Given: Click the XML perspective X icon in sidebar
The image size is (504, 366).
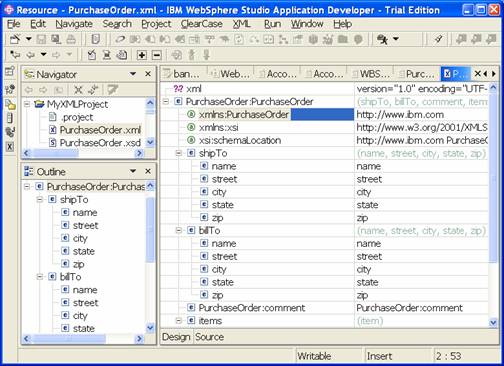Looking at the screenshot, I should (x=10, y=146).
